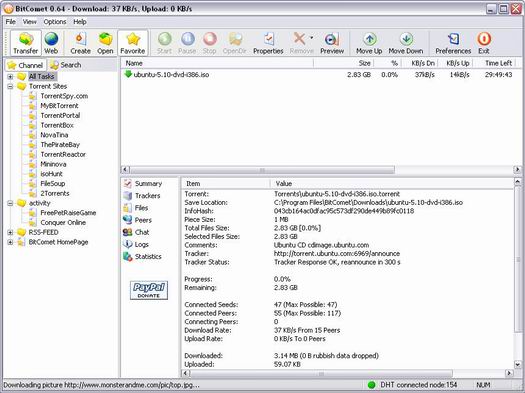This screenshot has width=525, height=393.
Task: Create a new torrent
Action: [x=80, y=43]
